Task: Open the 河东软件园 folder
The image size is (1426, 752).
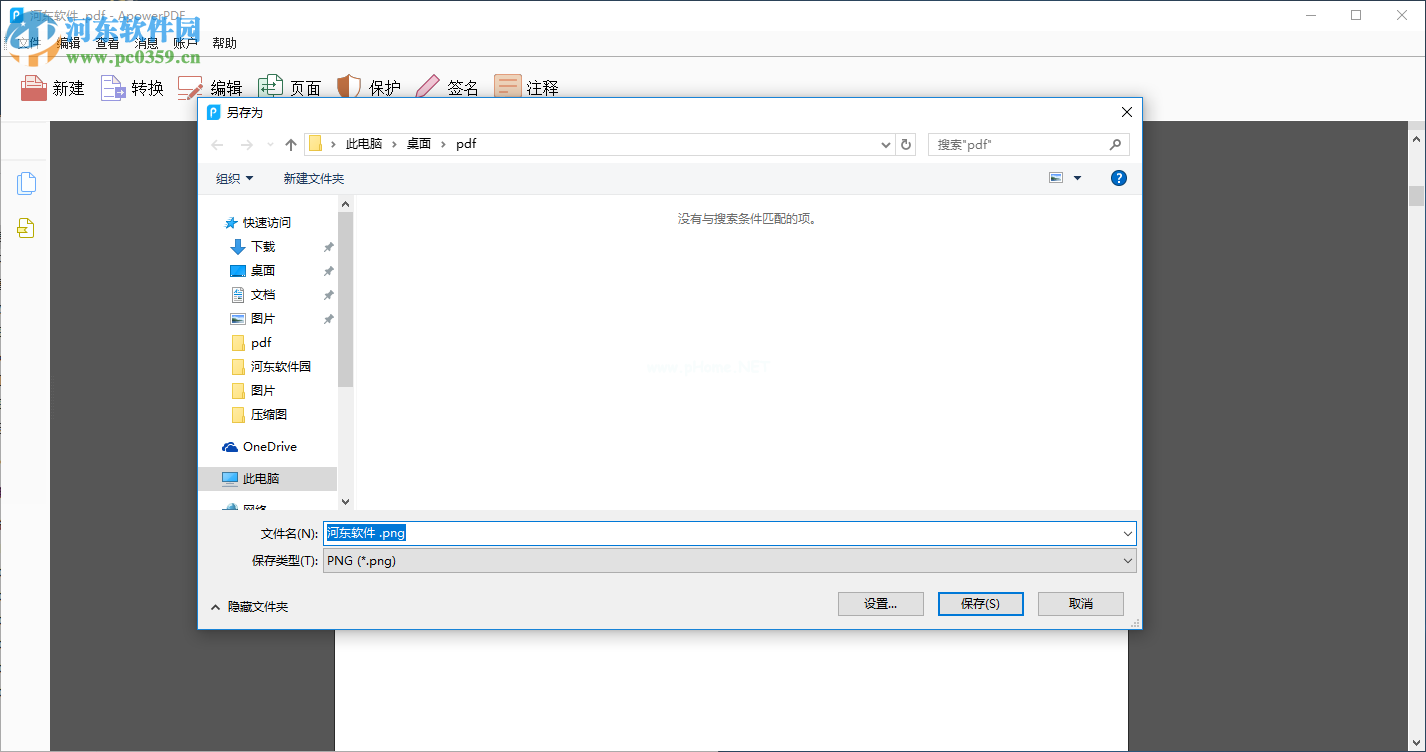Action: [281, 366]
